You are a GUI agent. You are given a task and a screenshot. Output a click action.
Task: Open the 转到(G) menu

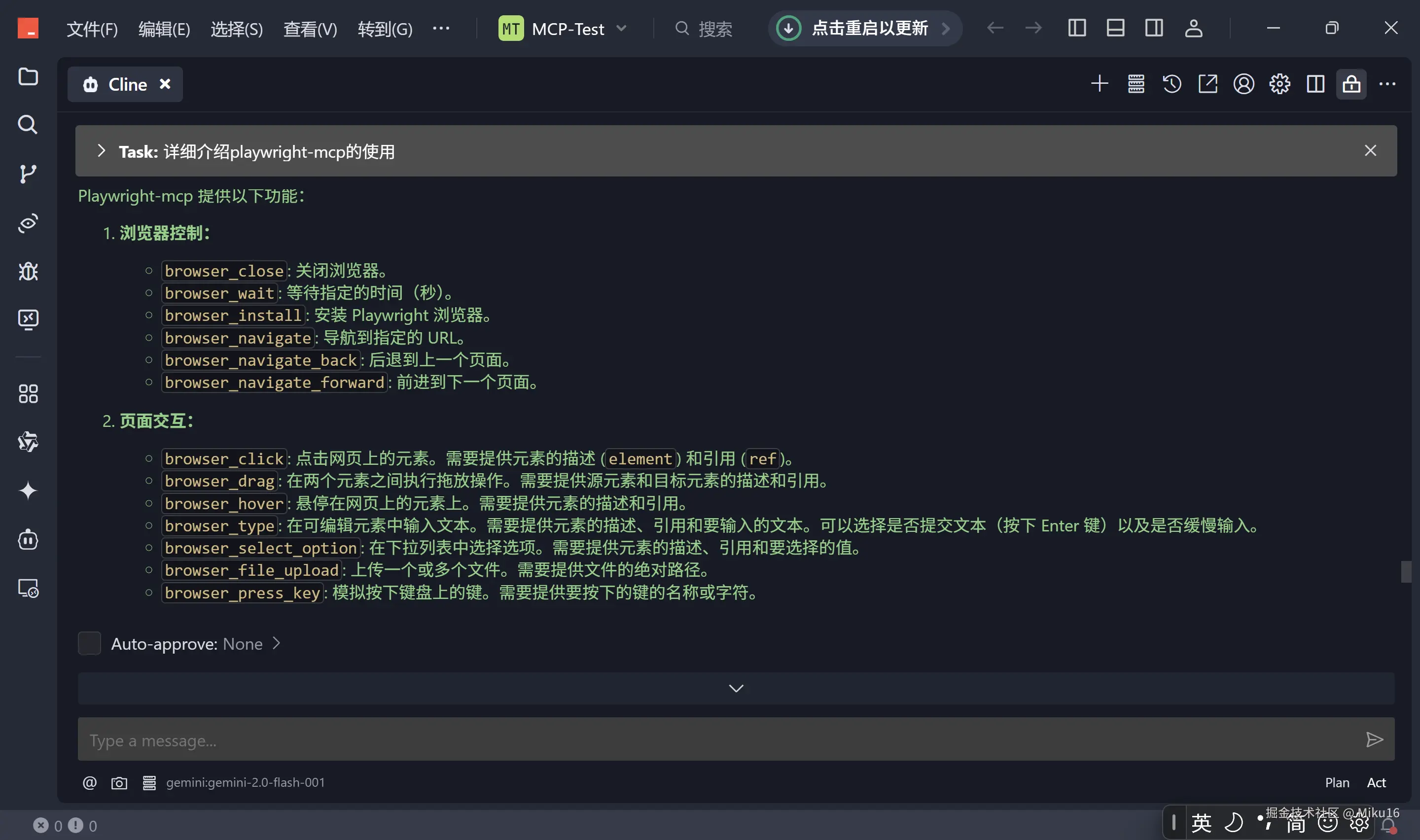click(x=385, y=28)
